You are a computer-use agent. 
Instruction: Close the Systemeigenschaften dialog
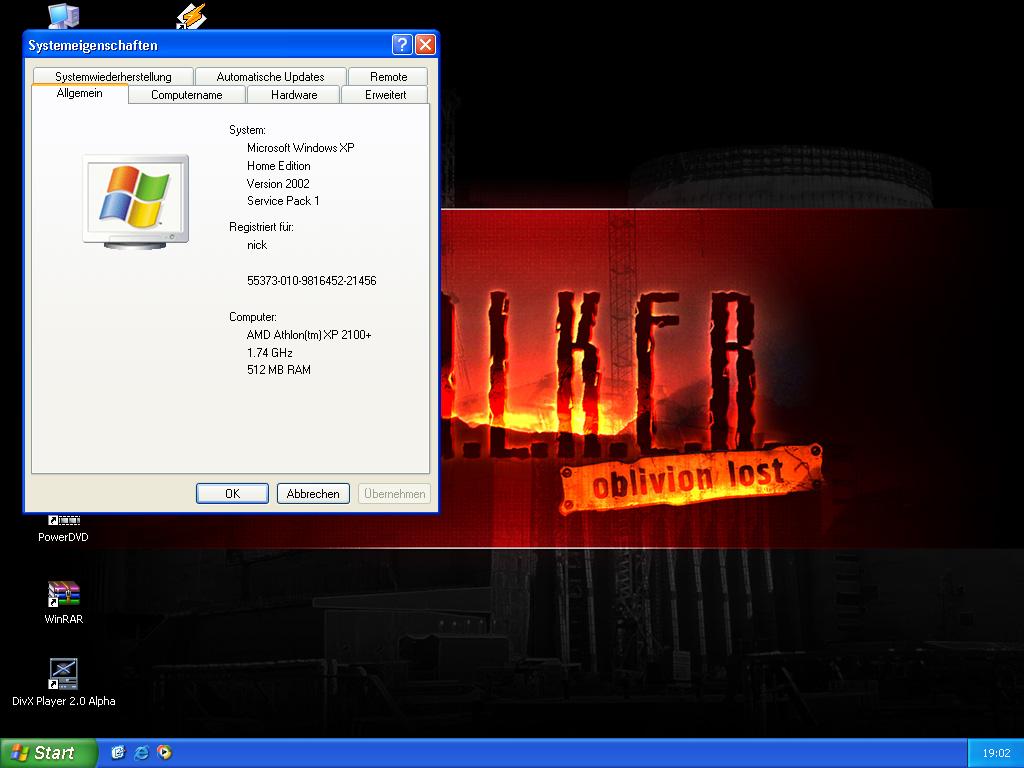click(x=425, y=44)
